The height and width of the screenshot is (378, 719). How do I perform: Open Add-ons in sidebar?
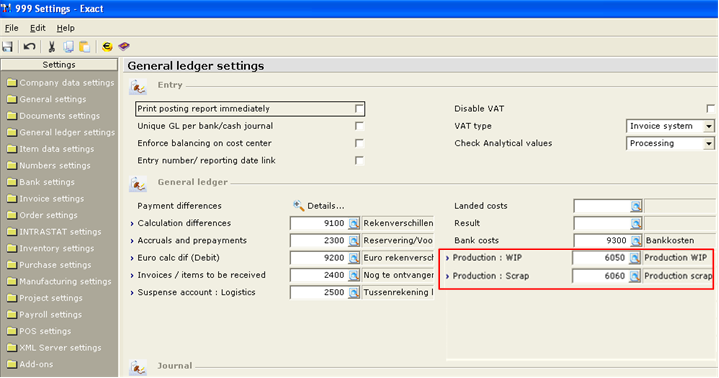pyautogui.click(x=30, y=364)
